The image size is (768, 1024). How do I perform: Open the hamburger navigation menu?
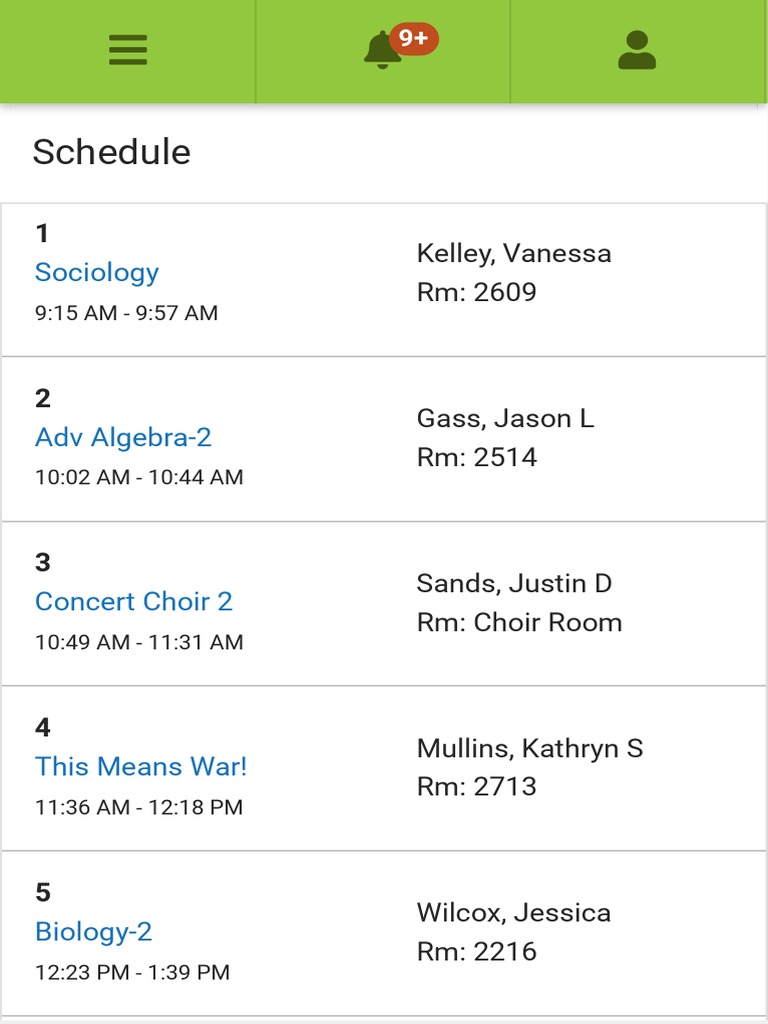click(128, 50)
